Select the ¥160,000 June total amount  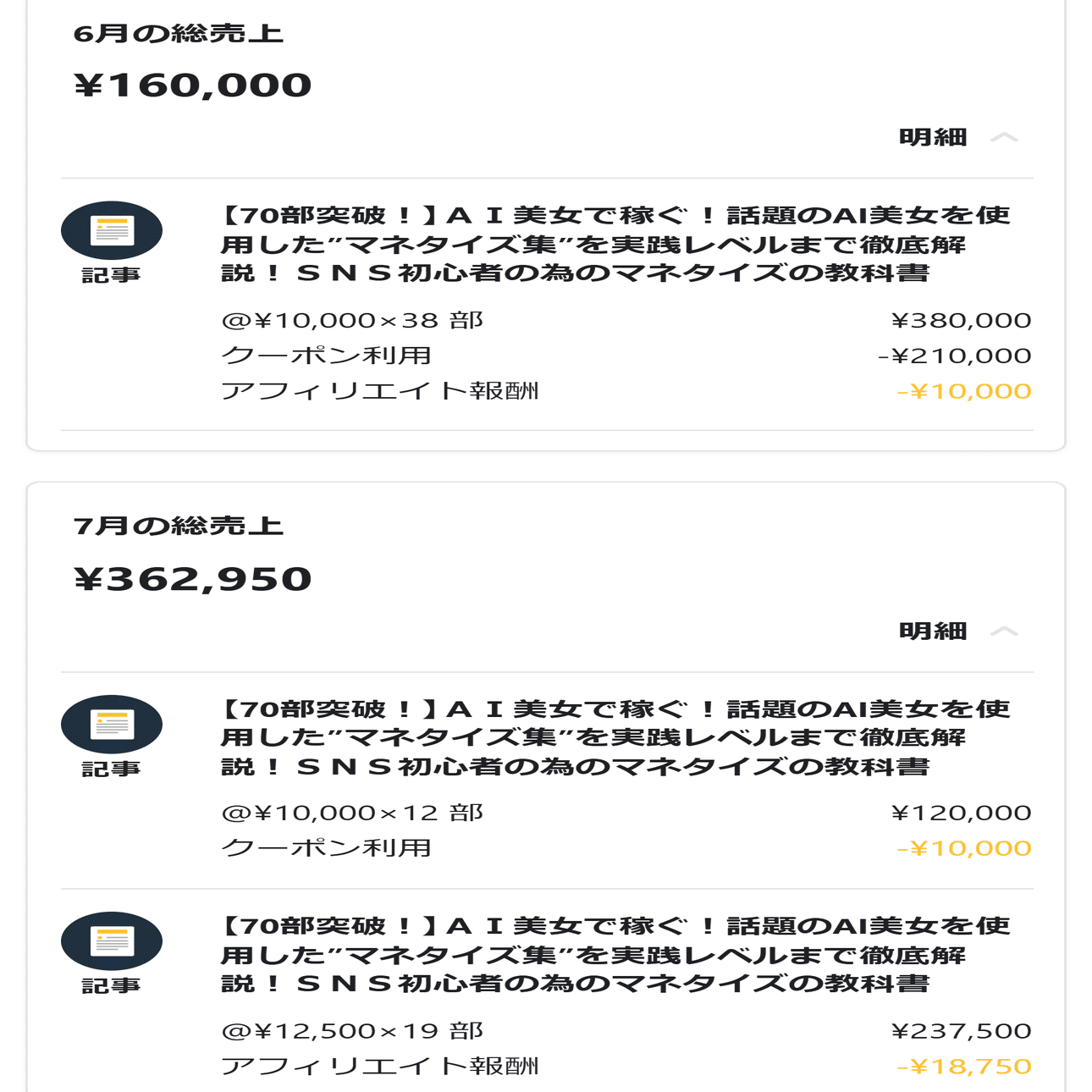click(193, 85)
